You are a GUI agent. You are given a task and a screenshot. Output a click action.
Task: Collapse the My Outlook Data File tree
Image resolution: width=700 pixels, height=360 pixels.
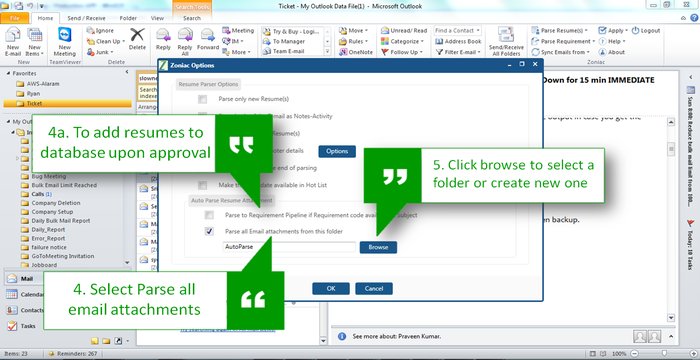click(9, 121)
